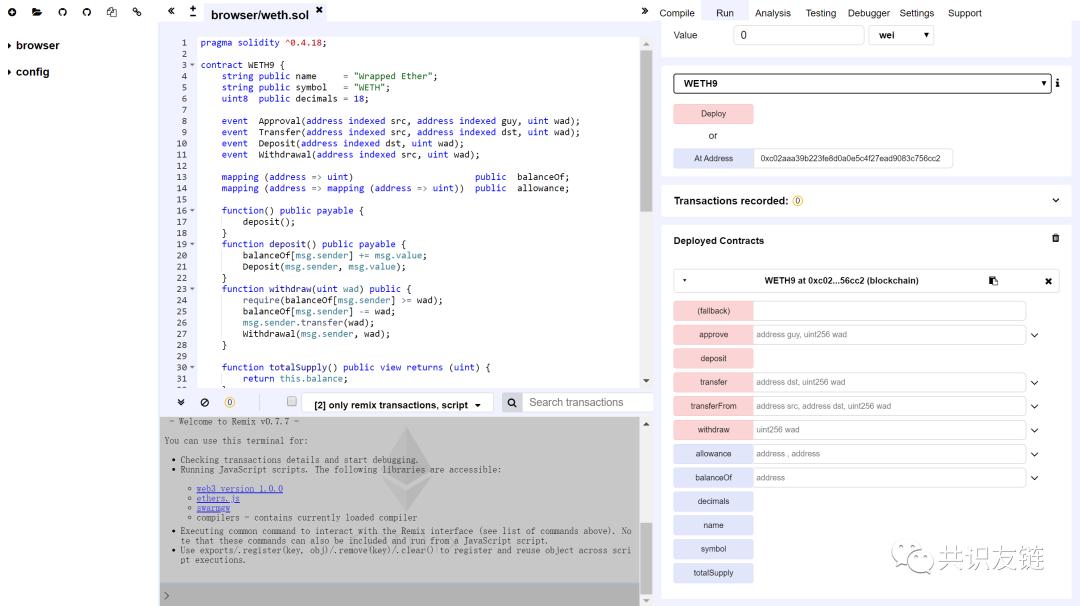
Task: Open the wei unit dropdown
Action: point(901,35)
